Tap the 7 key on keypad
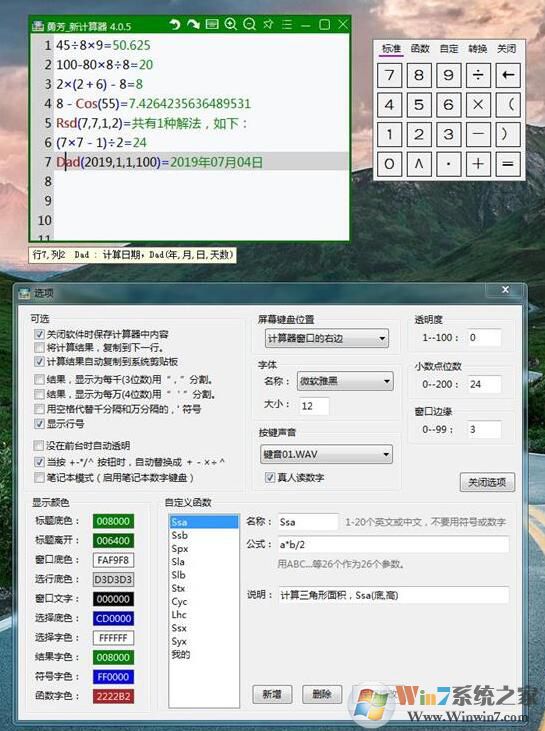This screenshot has height=731, width=545. [389, 75]
